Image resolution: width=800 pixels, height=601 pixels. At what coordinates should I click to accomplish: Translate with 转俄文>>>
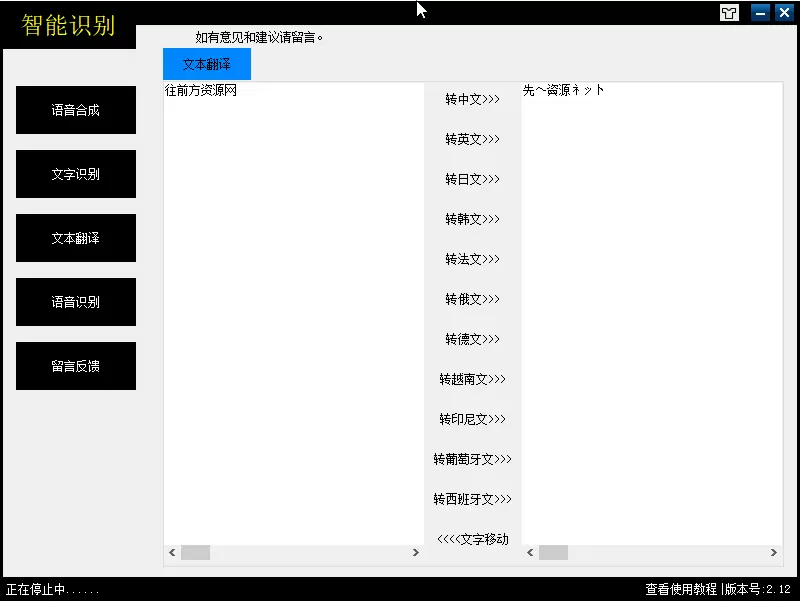coord(472,299)
